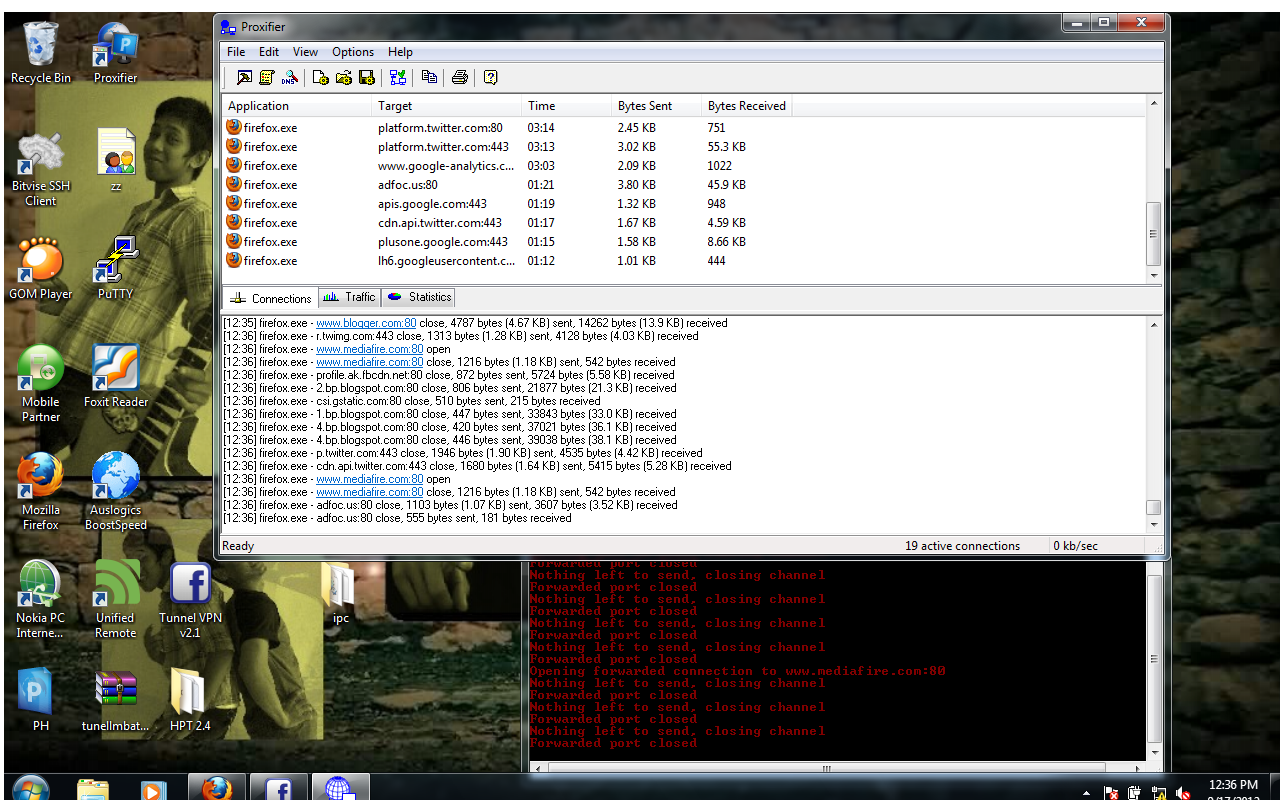Select the Foxit Reader desktop shortcut
Viewport: 1280px width, 800px height.
[116, 378]
